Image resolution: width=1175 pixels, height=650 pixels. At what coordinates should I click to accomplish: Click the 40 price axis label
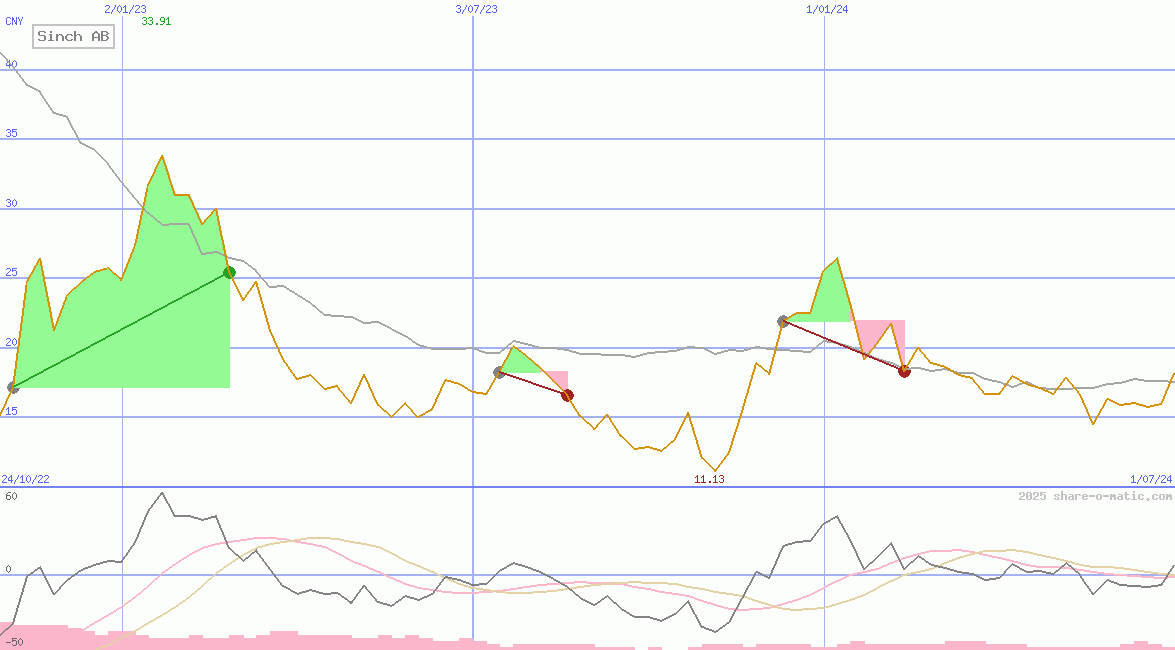click(x=11, y=64)
